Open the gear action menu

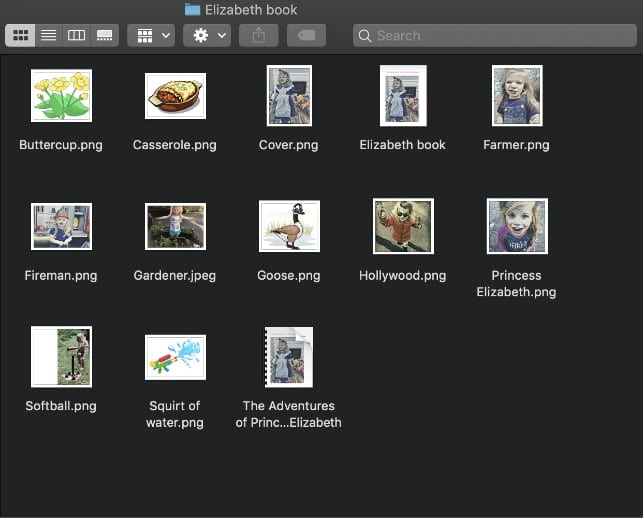pyautogui.click(x=208, y=35)
